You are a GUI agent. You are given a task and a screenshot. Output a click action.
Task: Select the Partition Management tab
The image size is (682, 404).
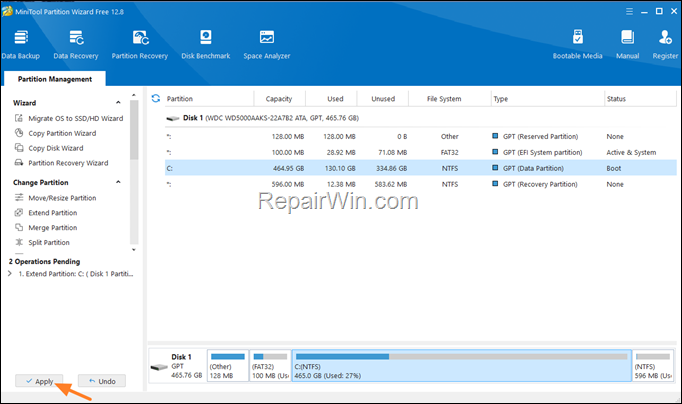pyautogui.click(x=55, y=79)
